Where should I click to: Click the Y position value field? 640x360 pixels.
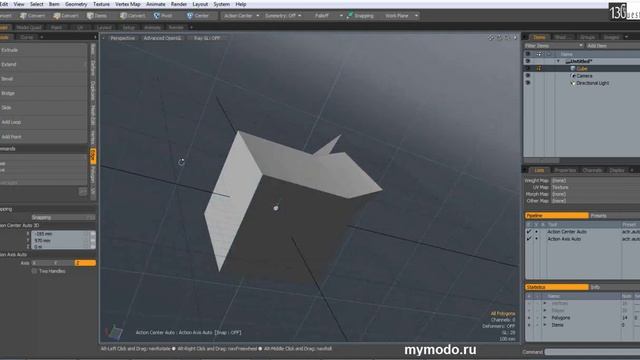pyautogui.click(x=61, y=240)
